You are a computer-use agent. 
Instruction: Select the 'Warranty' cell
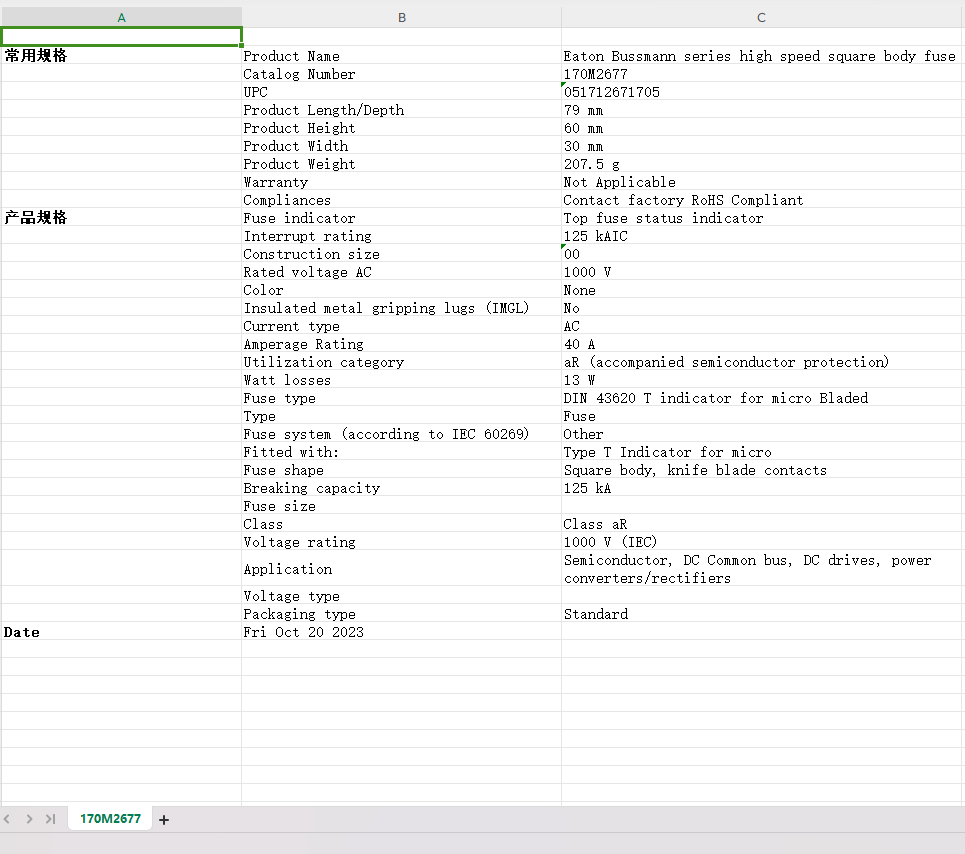pos(401,182)
